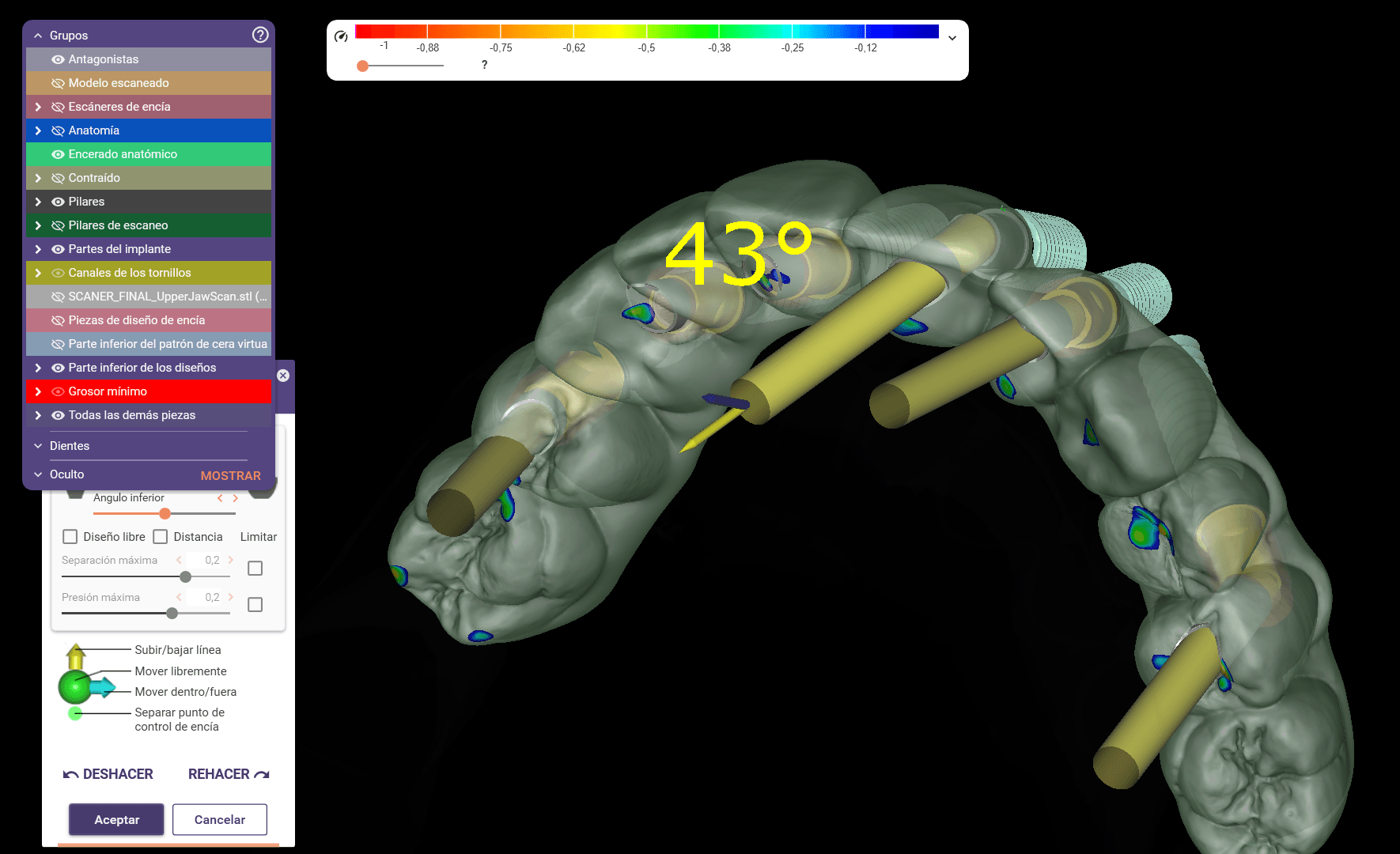Expand the Escáneres de encía group
Viewport: 1400px width, 854px height.
[38, 107]
